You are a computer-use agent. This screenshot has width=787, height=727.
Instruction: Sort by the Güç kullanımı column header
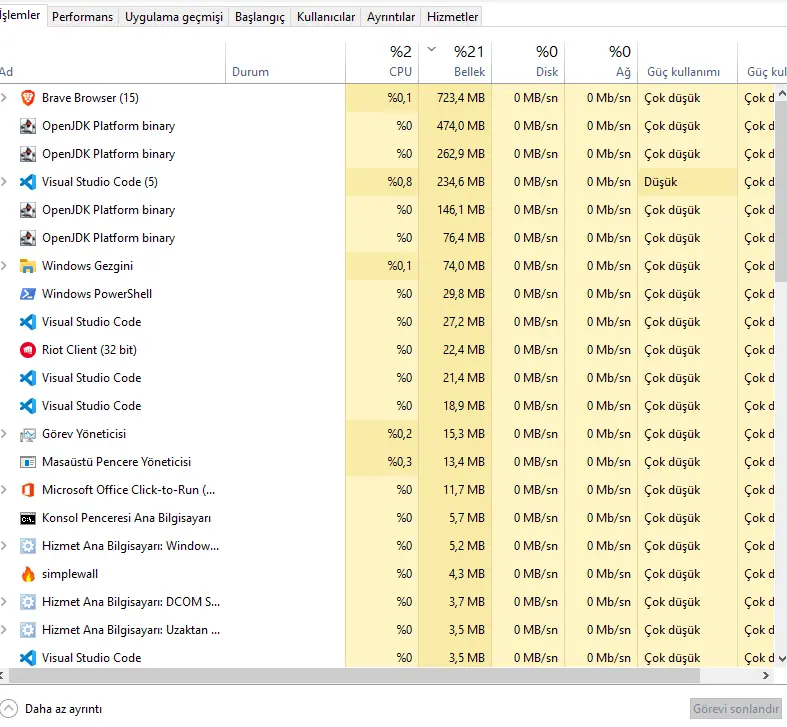pos(688,62)
